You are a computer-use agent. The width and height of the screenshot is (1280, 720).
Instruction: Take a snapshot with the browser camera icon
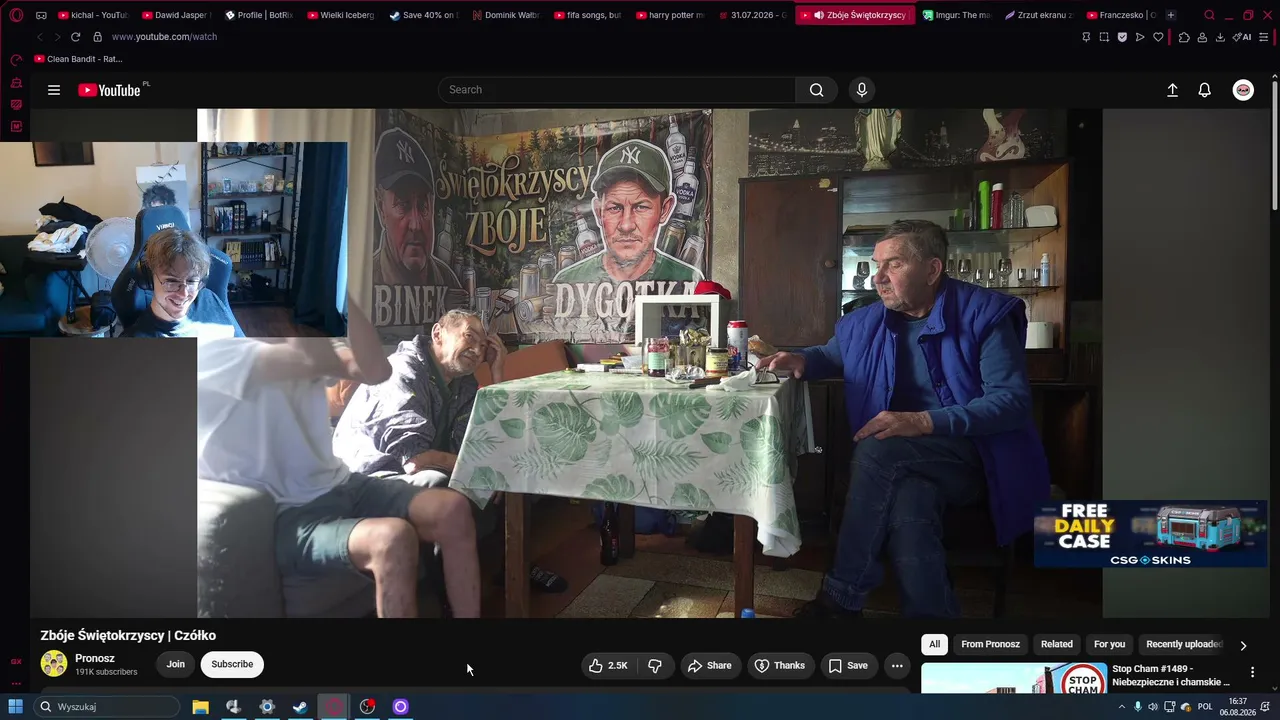pos(1104,37)
